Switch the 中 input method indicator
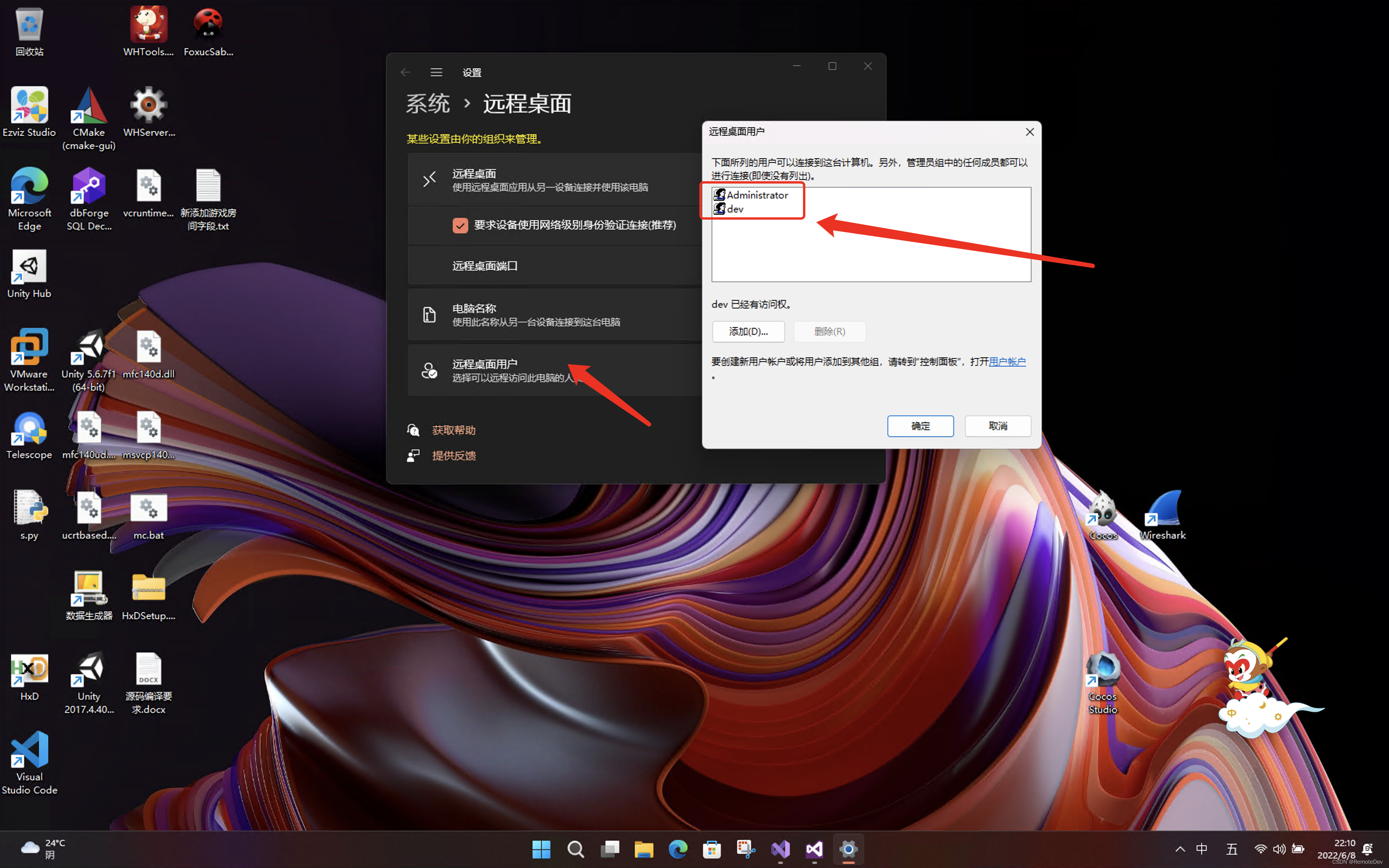 (x=1202, y=849)
